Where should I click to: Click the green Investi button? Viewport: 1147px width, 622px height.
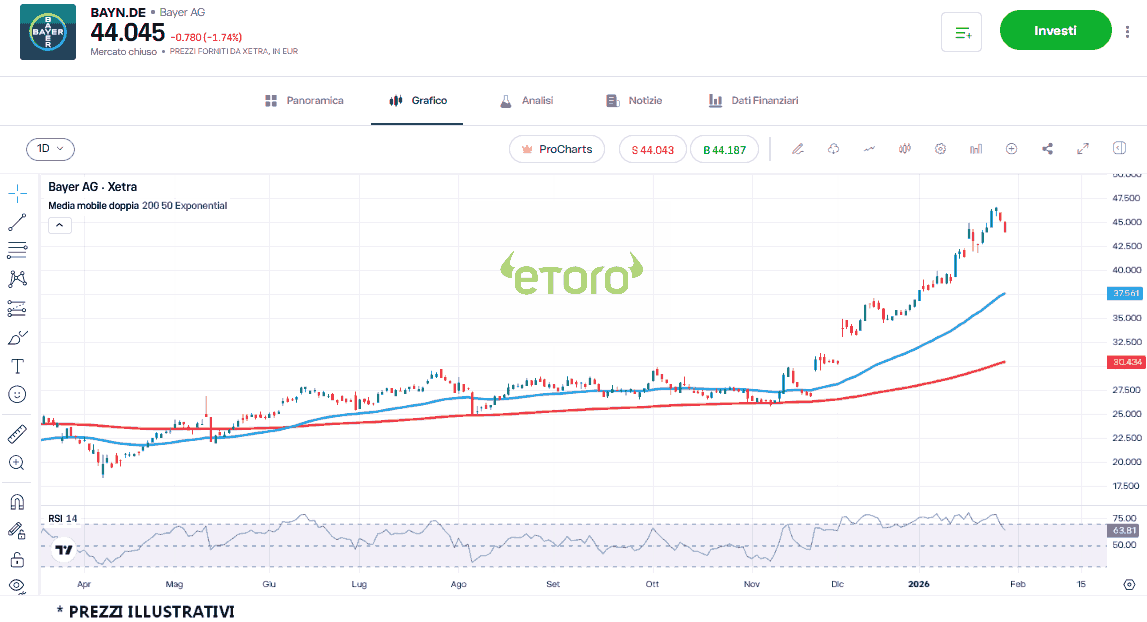point(1055,31)
